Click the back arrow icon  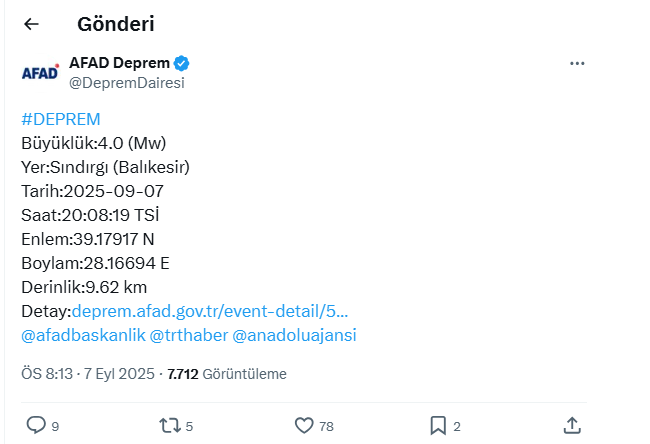[x=31, y=24]
